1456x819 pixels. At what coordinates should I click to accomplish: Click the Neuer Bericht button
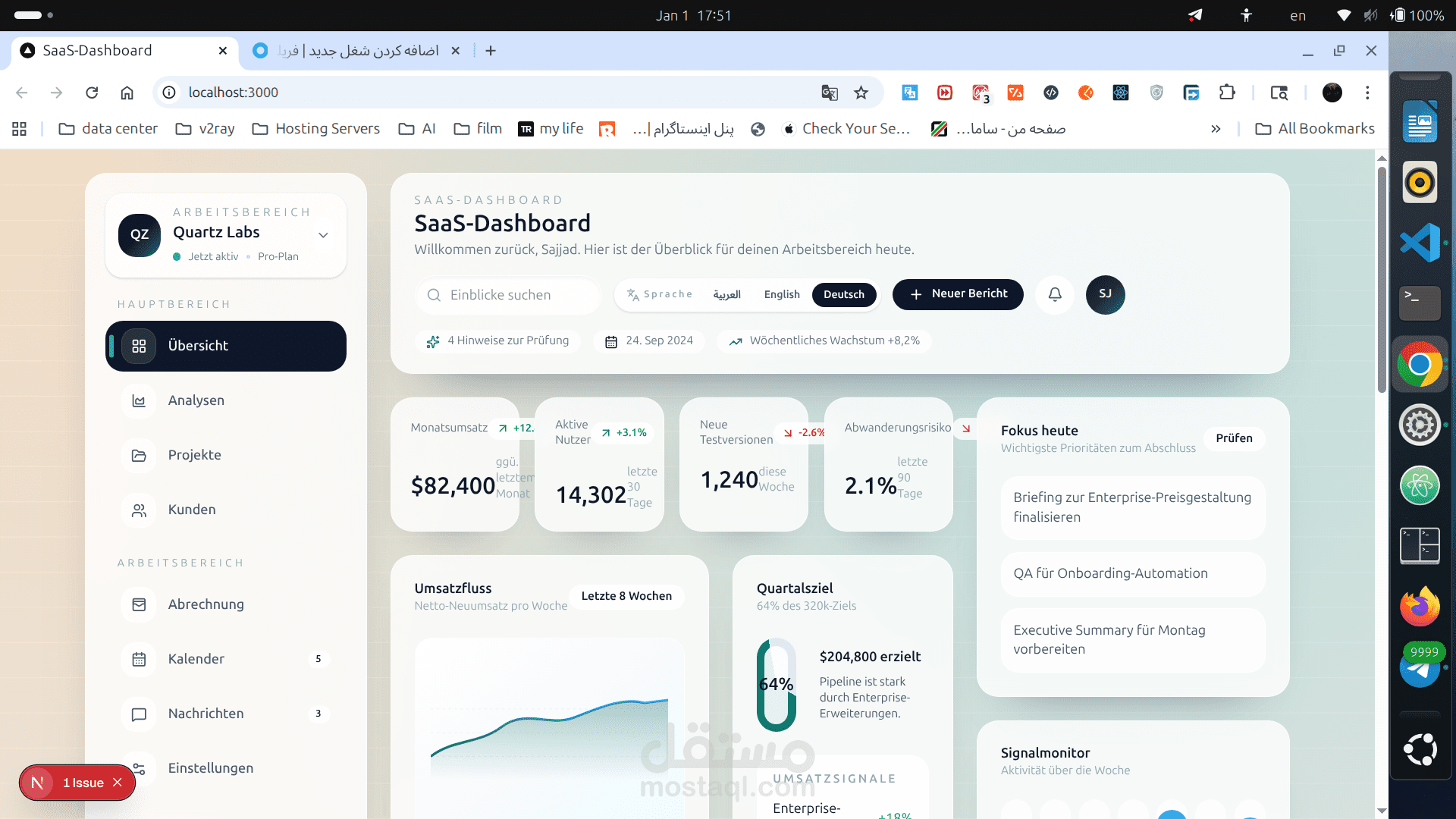958,294
